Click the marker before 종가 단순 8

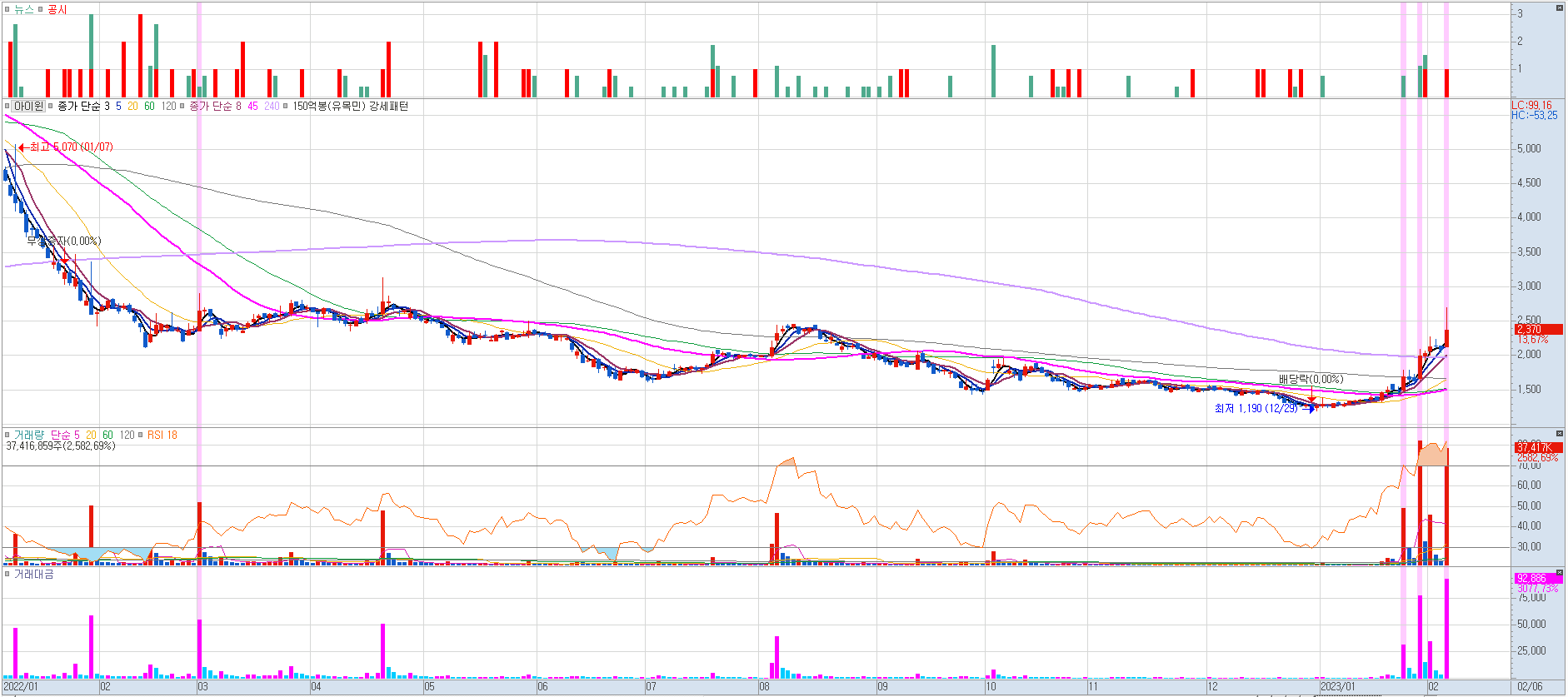point(183,106)
